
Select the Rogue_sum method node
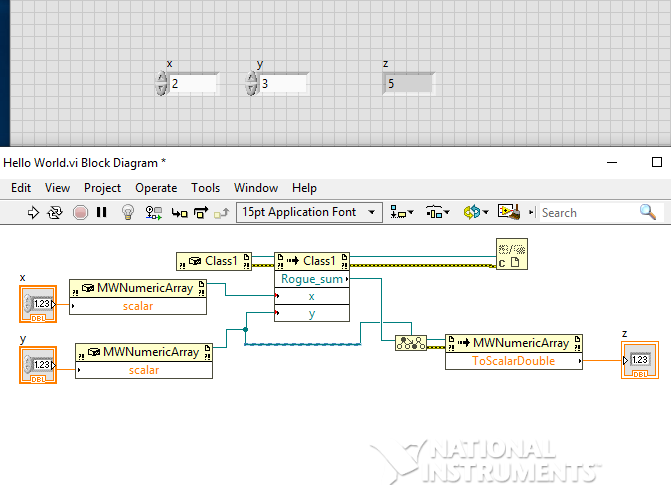click(311, 279)
